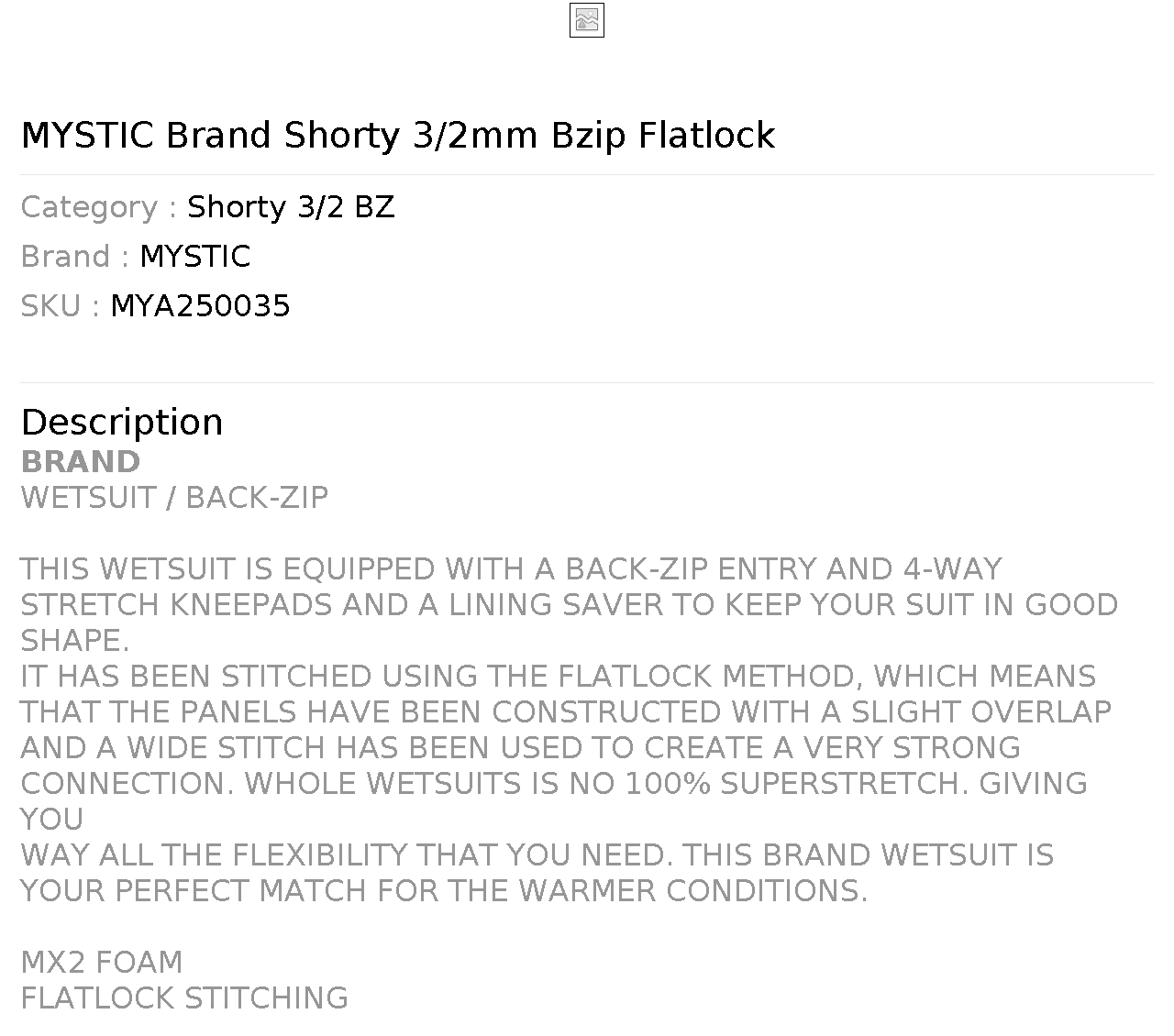
Task: Click the broken product image placeholder icon
Action: [x=586, y=20]
